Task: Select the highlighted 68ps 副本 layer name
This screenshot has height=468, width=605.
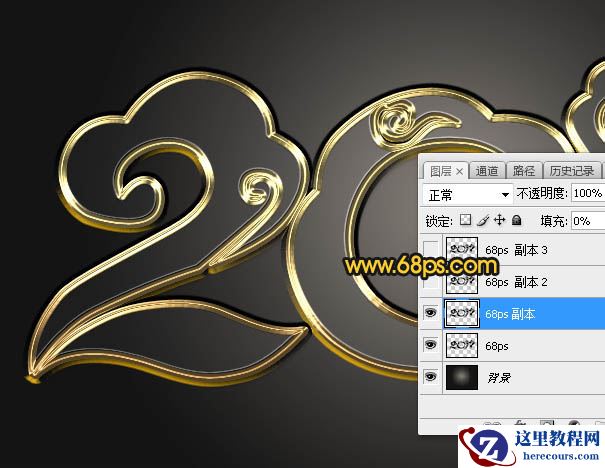Action: (510, 314)
